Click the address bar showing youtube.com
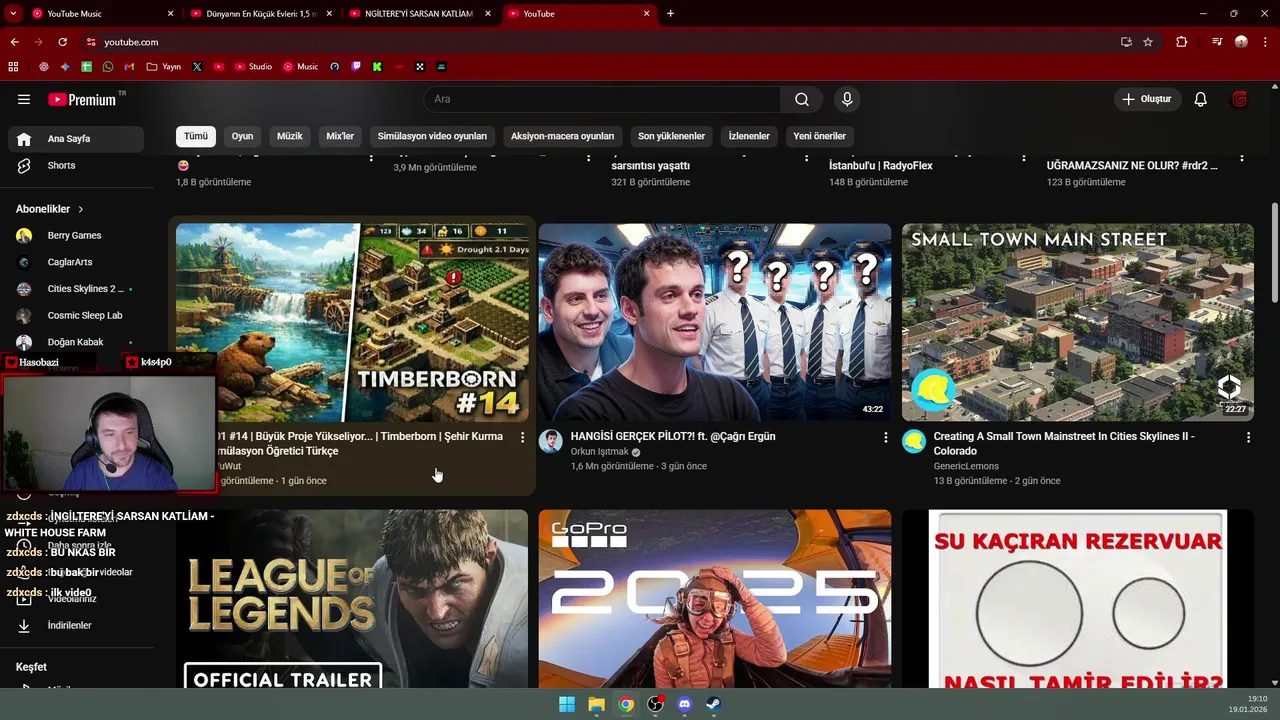The height and width of the screenshot is (720, 1280). click(600, 42)
